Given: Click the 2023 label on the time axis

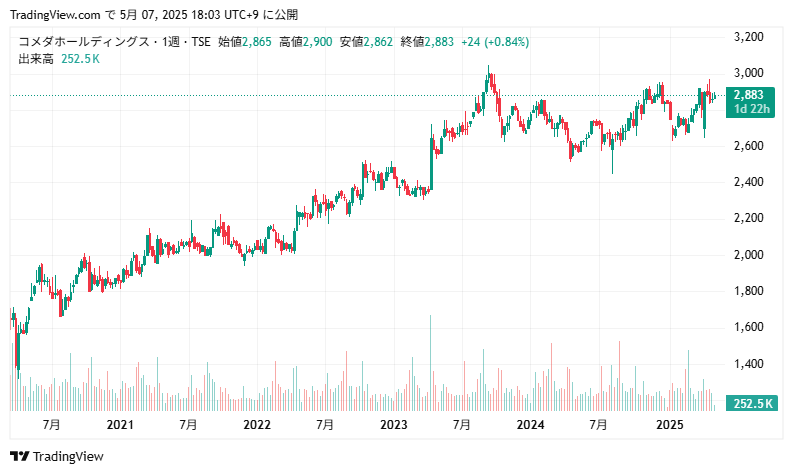Looking at the screenshot, I should tap(393, 424).
